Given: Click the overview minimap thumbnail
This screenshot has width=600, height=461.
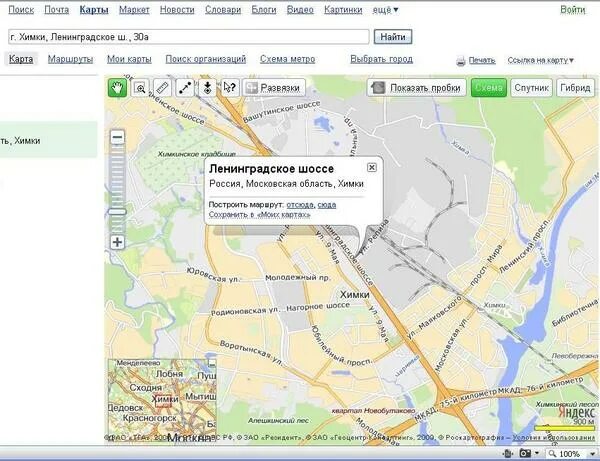Looking at the screenshot, I should pos(162,401).
